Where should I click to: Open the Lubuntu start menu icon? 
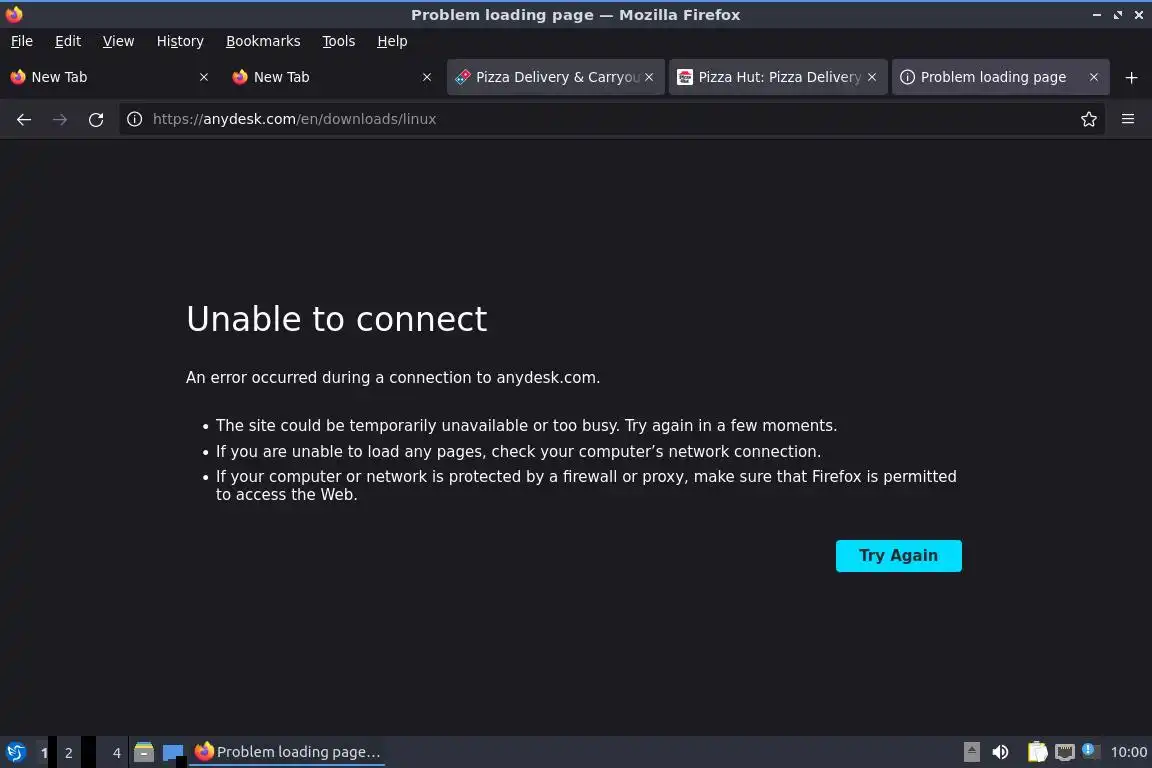[x=15, y=752]
